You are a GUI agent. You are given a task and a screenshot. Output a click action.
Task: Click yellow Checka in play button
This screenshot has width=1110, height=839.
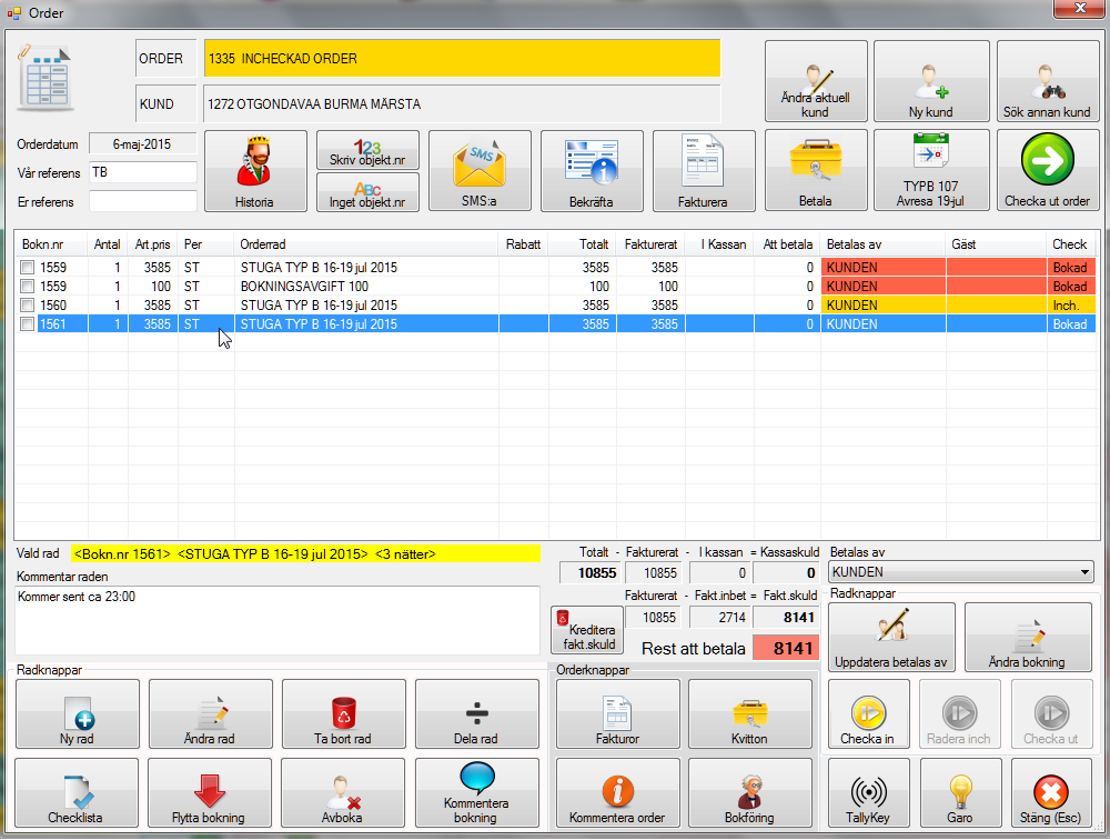pos(869,714)
